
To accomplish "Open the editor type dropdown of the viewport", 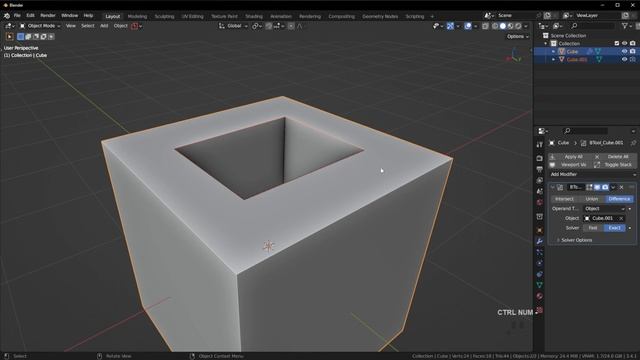I will (x=10, y=26).
